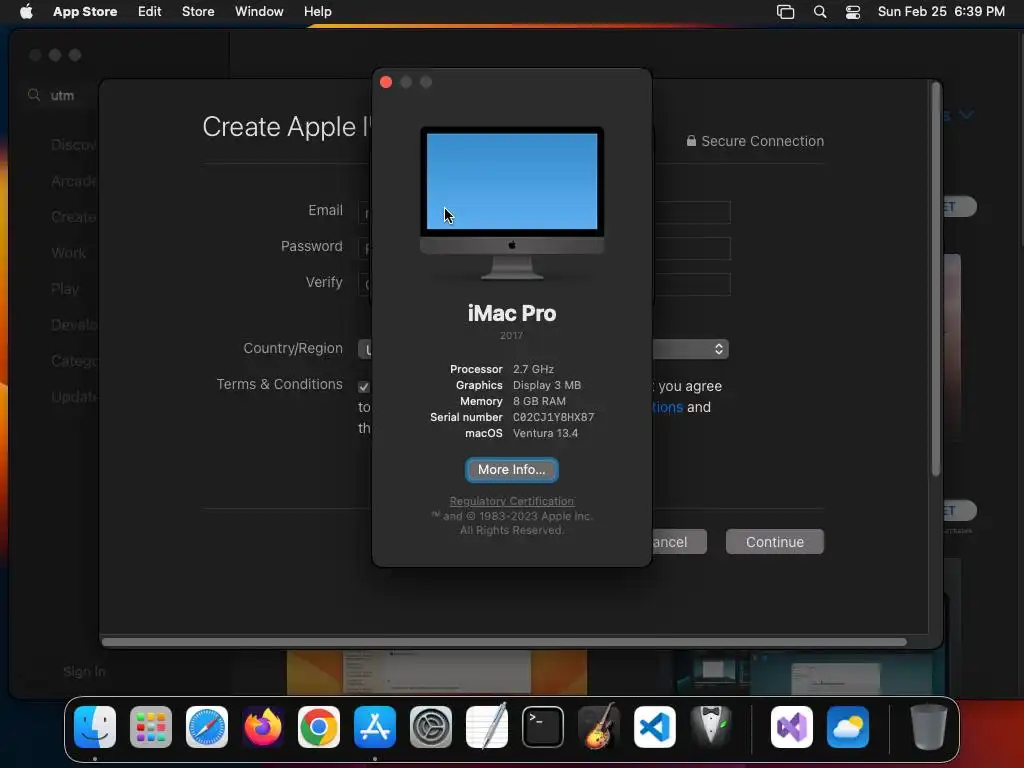The width and height of the screenshot is (1024, 768).
Task: Toggle the Terms & Conditions checkbox
Action: pos(364,387)
